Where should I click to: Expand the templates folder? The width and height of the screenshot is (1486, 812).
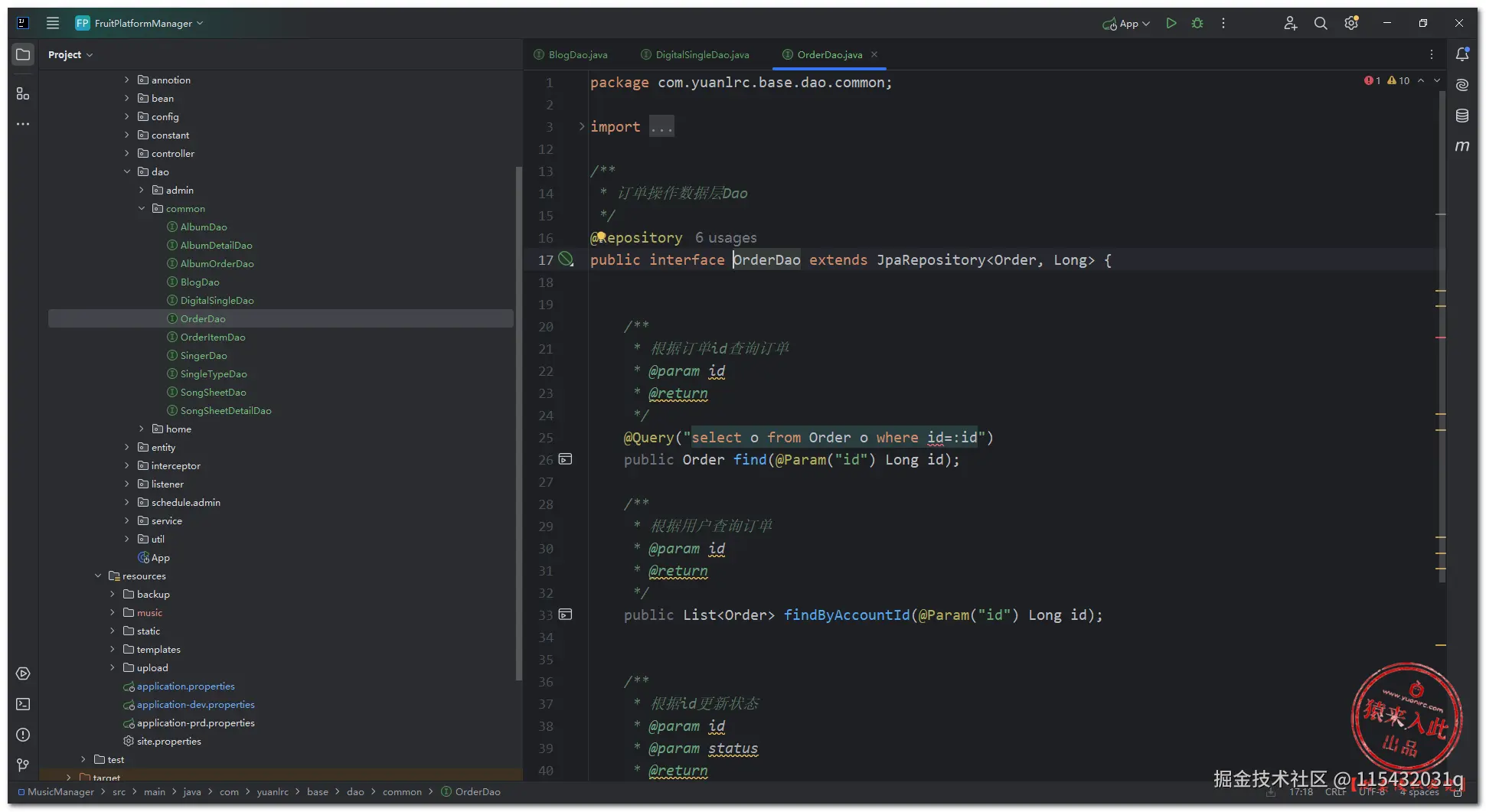[x=113, y=649]
